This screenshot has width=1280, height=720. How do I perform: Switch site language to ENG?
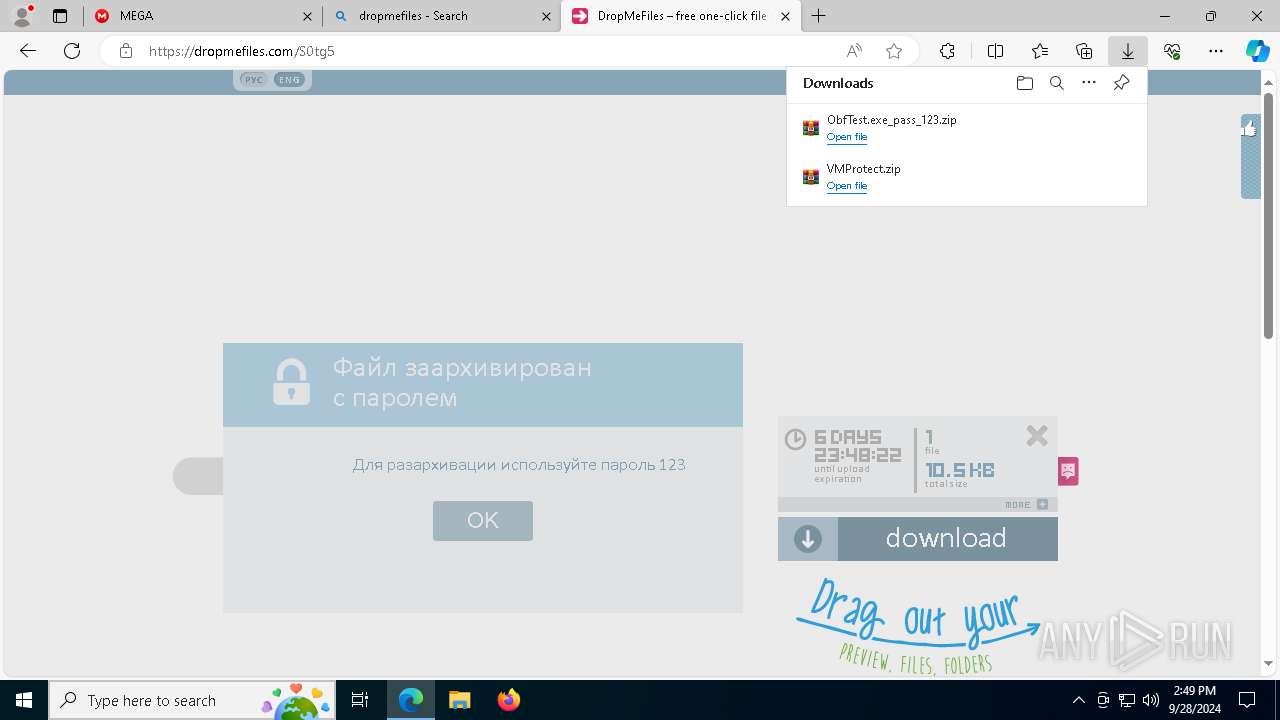289,80
